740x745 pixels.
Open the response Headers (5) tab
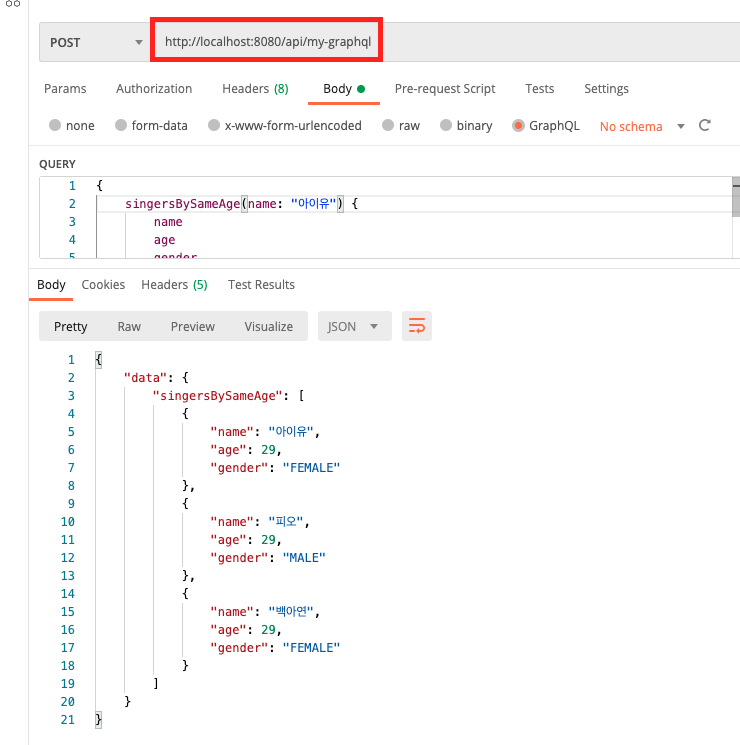[174, 285]
